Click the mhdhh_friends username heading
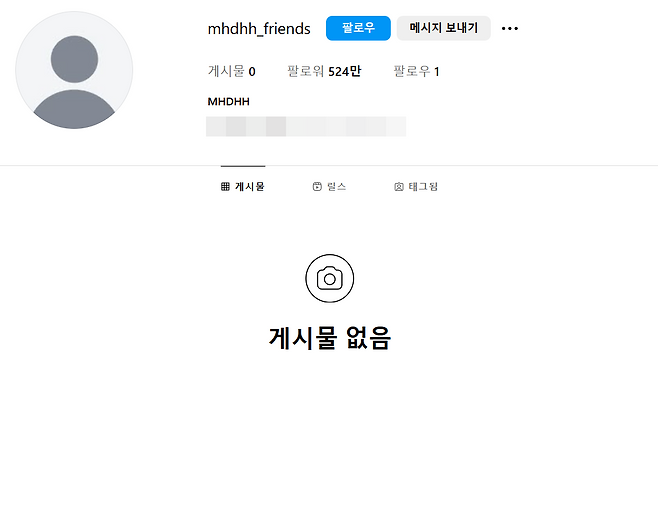The width and height of the screenshot is (658, 516). tap(259, 29)
